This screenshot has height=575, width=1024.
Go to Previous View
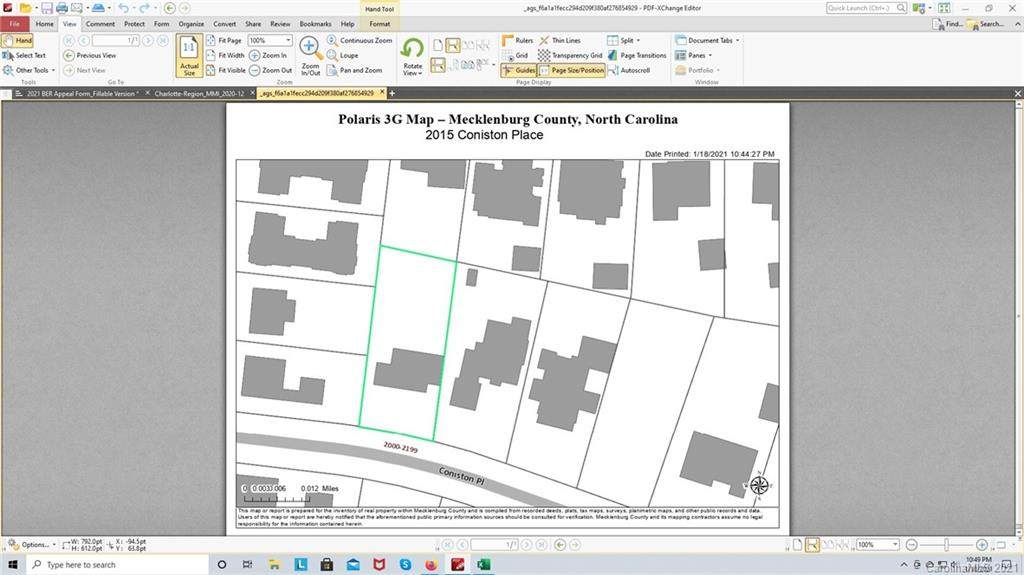[x=90, y=56]
